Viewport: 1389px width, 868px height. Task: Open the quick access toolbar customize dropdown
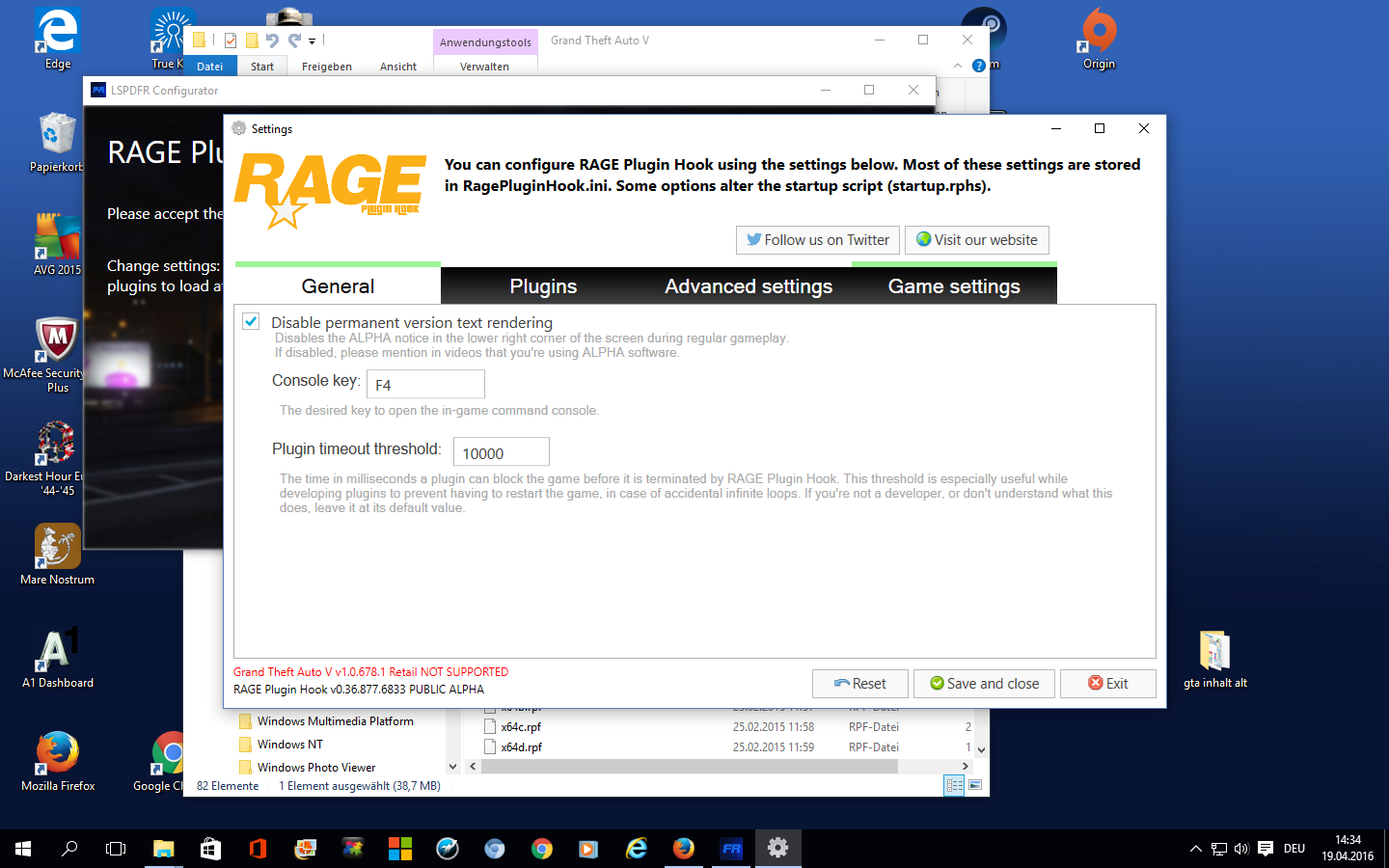[312, 41]
